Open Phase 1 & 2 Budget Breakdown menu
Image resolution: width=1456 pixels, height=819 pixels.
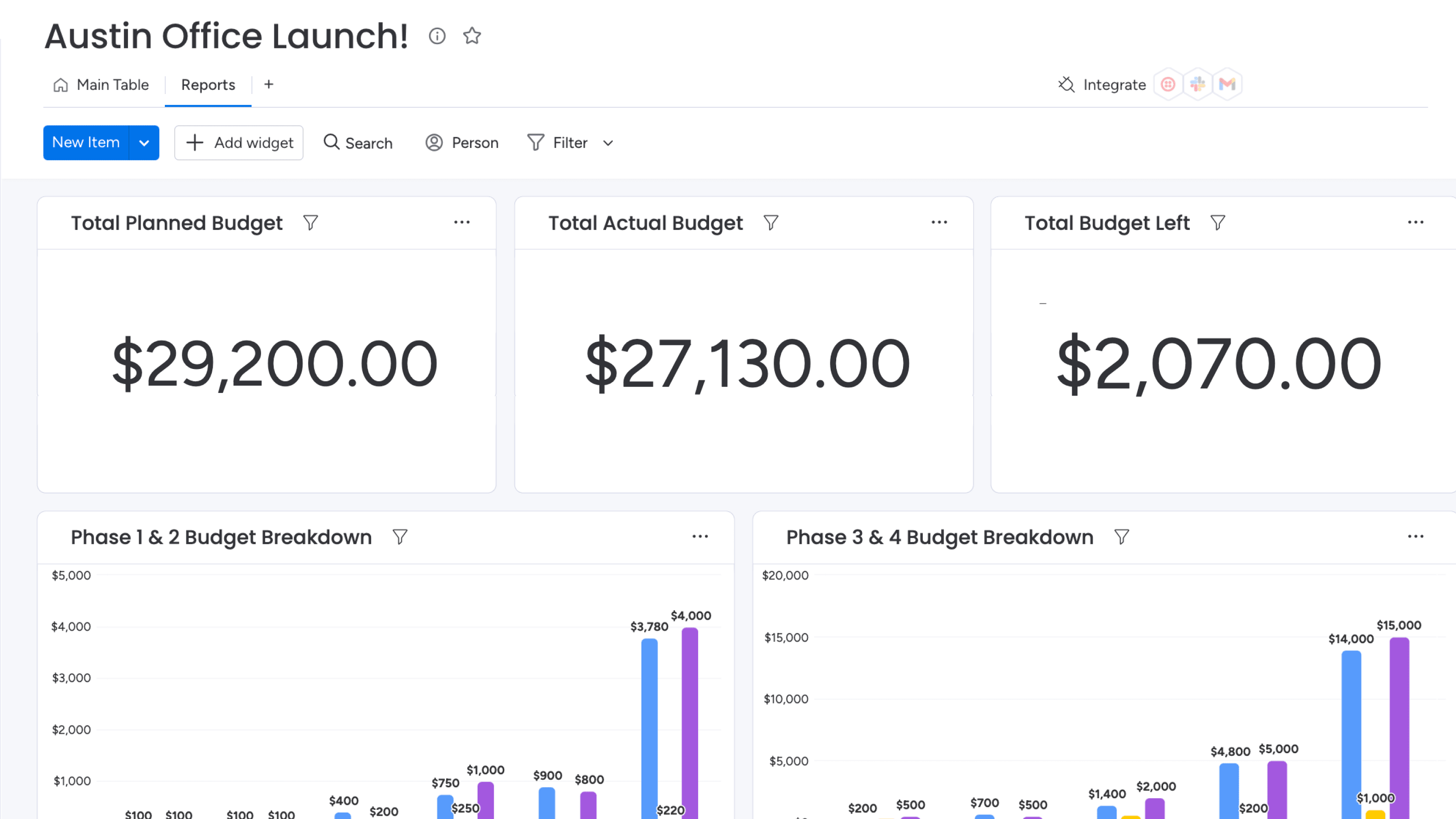pyautogui.click(x=700, y=536)
